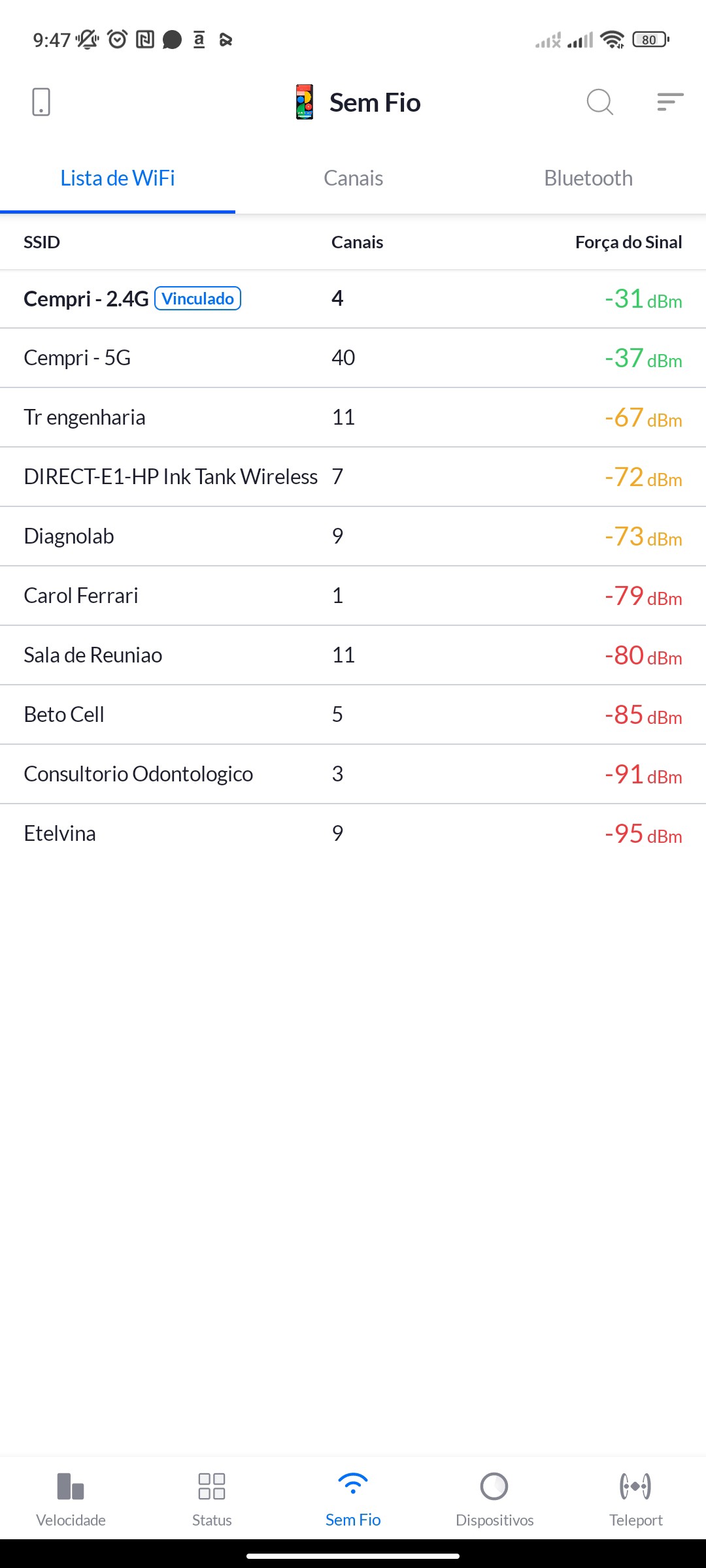Open the search magnifier icon

pyautogui.click(x=599, y=102)
